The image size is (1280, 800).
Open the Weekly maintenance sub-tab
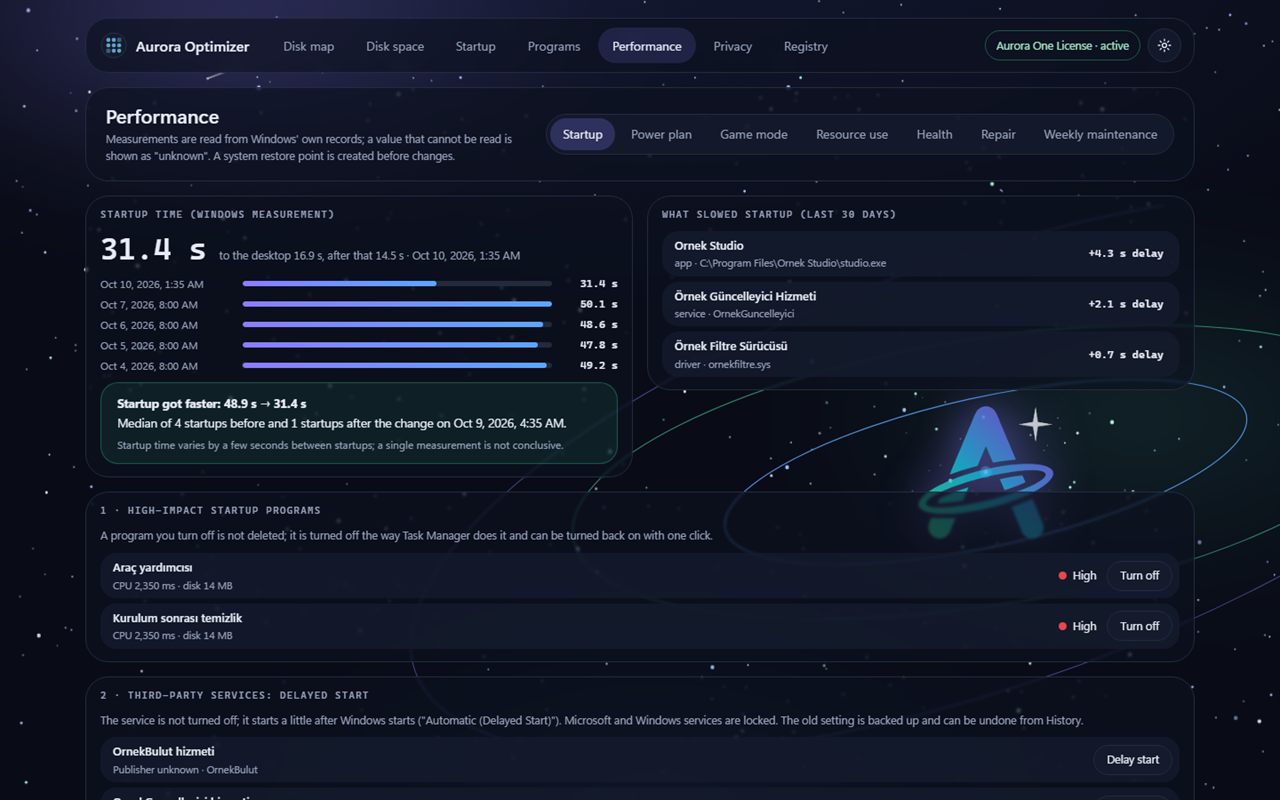pyautogui.click(x=1101, y=134)
